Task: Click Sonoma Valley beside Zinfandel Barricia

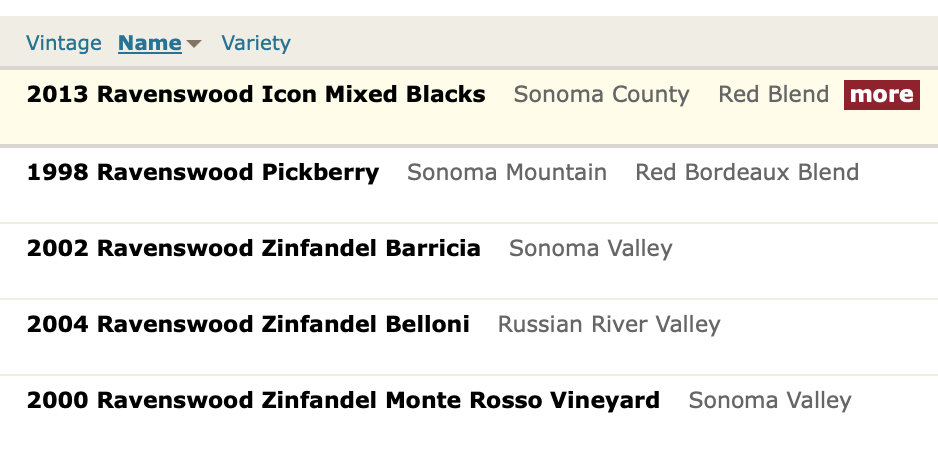Action: (x=590, y=248)
